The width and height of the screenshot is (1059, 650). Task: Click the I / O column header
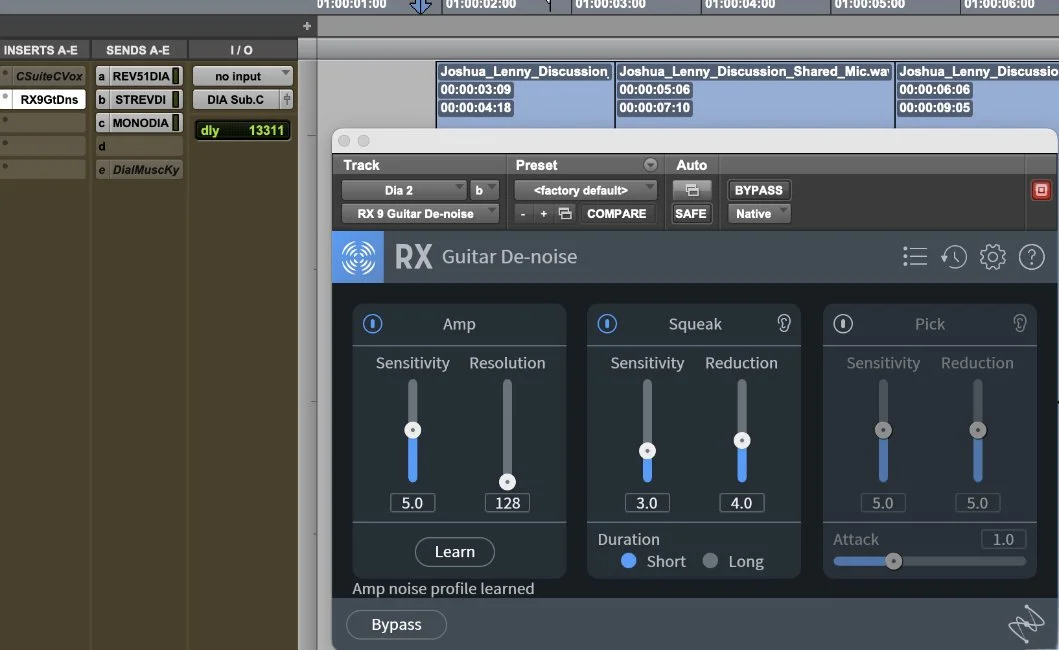tap(241, 50)
